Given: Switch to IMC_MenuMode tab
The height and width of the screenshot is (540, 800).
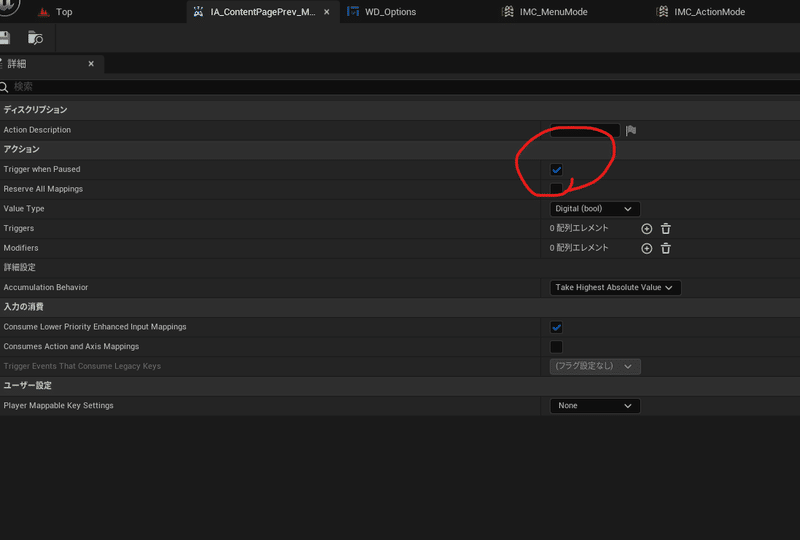Looking at the screenshot, I should pyautogui.click(x=545, y=12).
